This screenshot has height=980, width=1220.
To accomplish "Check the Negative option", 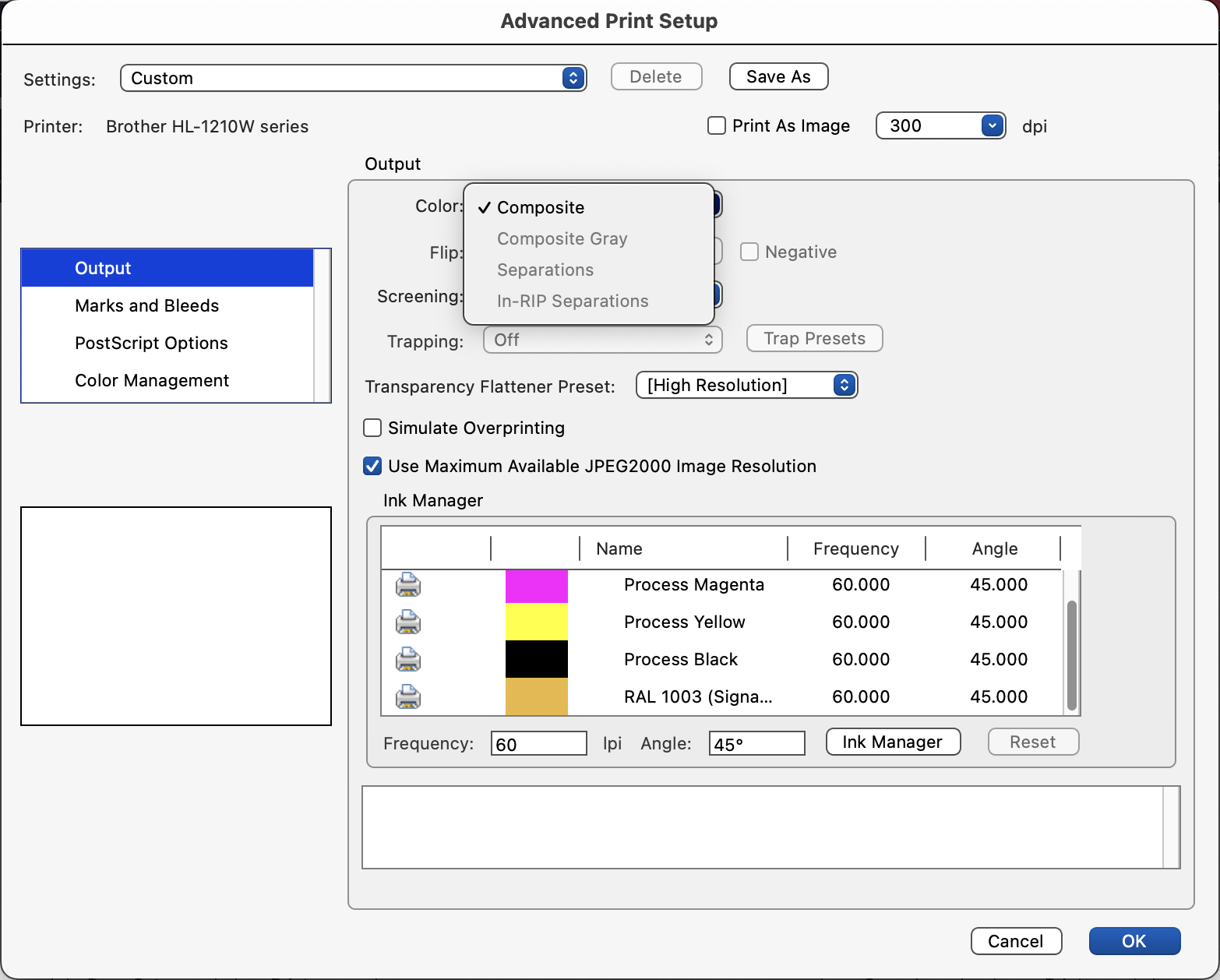I will click(x=749, y=251).
